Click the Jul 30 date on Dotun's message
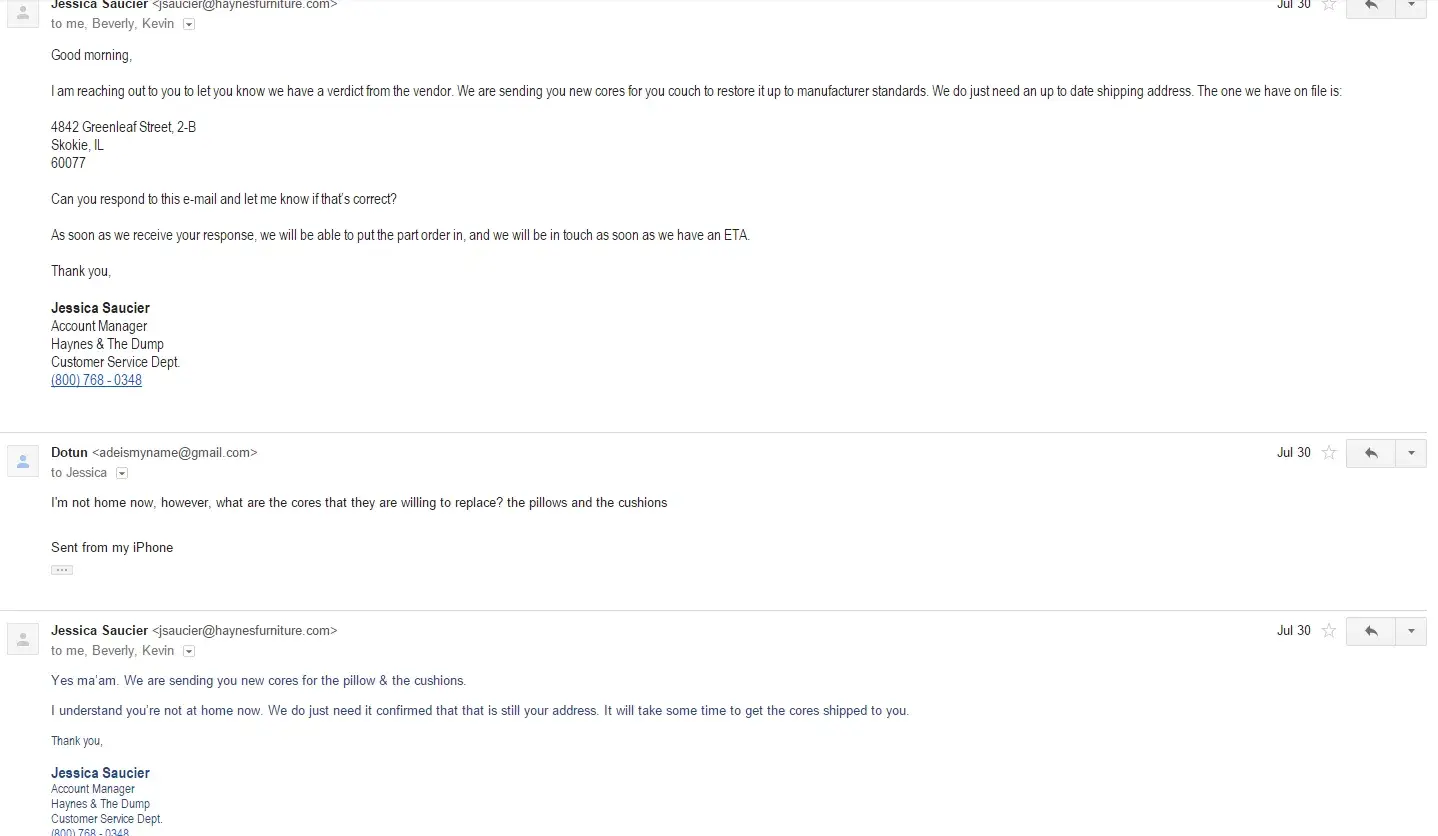 pos(1293,453)
